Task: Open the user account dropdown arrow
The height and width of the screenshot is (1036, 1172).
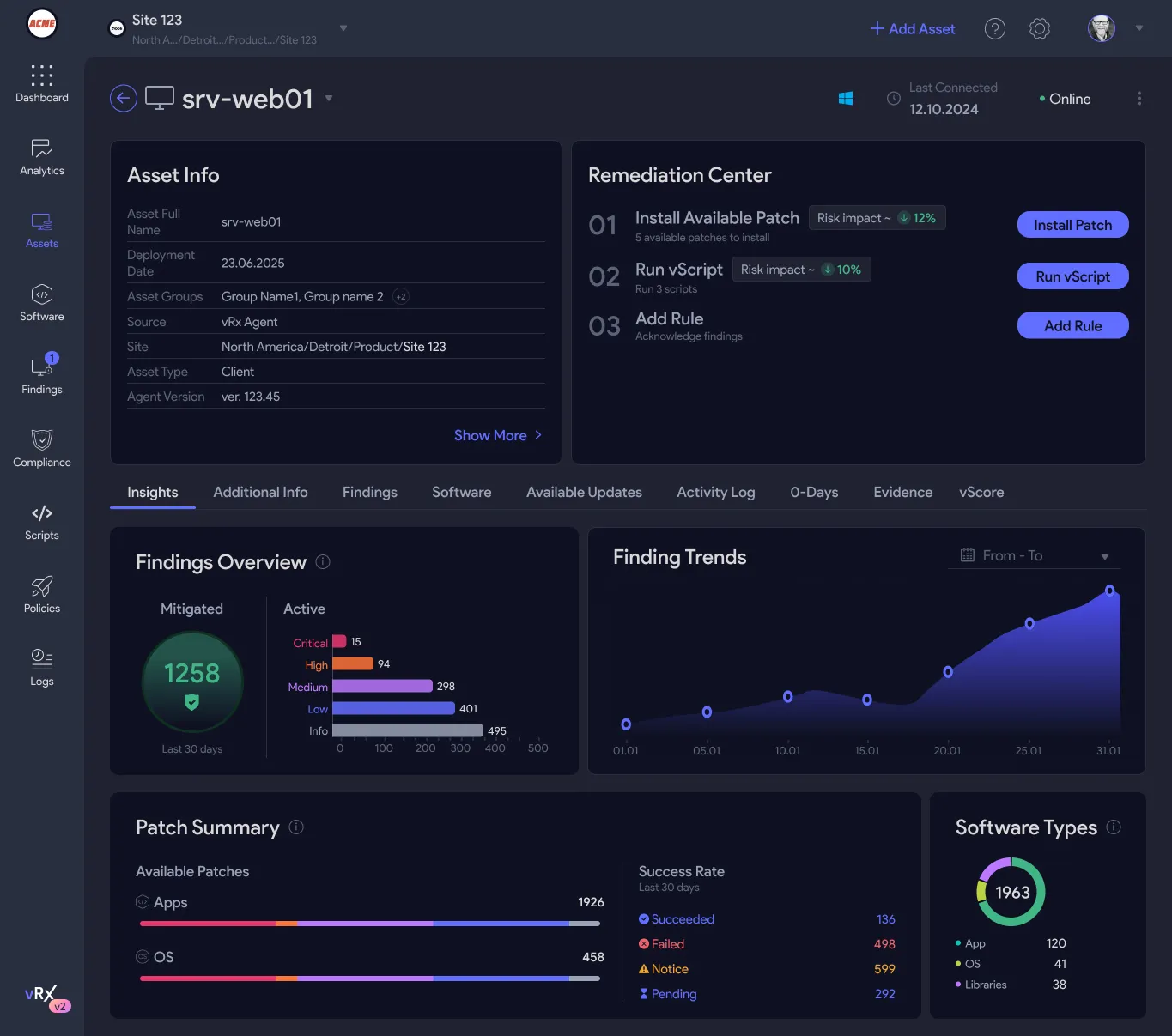Action: click(1139, 28)
